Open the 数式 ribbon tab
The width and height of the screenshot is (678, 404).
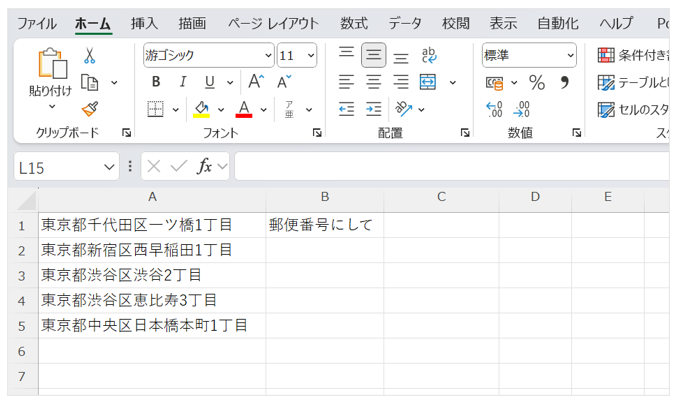pyautogui.click(x=353, y=23)
